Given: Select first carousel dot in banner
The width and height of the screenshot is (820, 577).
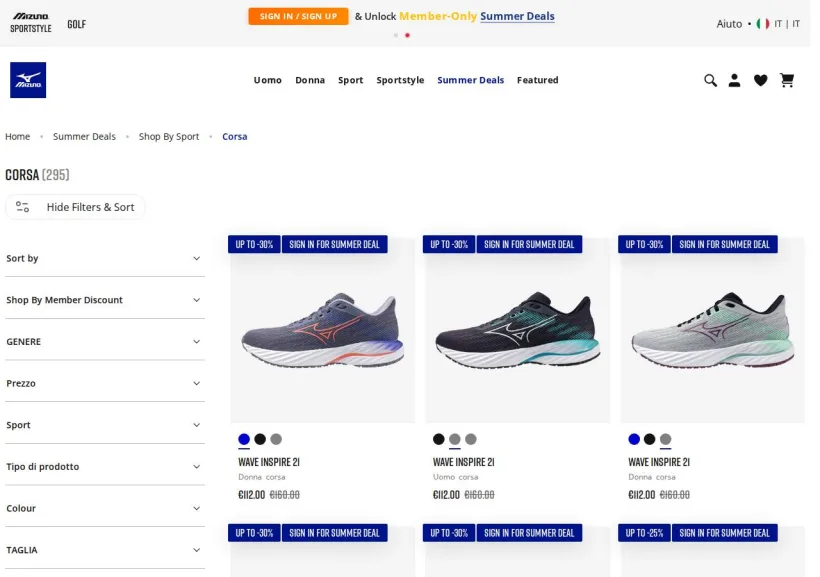Looking at the screenshot, I should pos(396,35).
